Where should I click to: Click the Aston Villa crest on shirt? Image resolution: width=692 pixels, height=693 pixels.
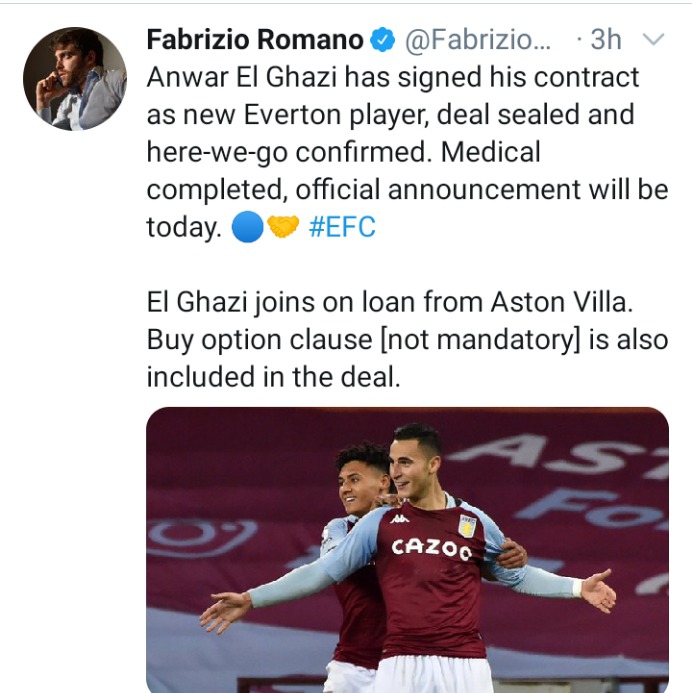pyautogui.click(x=468, y=526)
